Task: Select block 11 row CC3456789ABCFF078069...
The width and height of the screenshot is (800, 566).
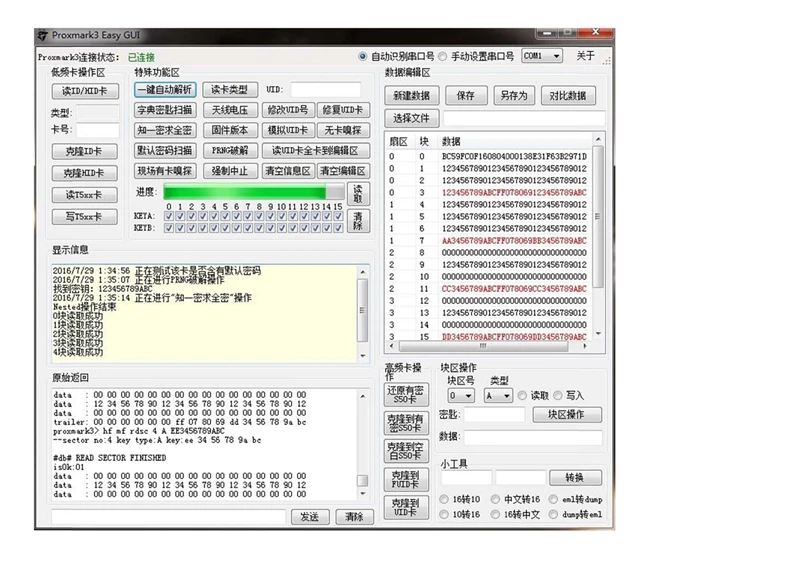Action: (488, 289)
